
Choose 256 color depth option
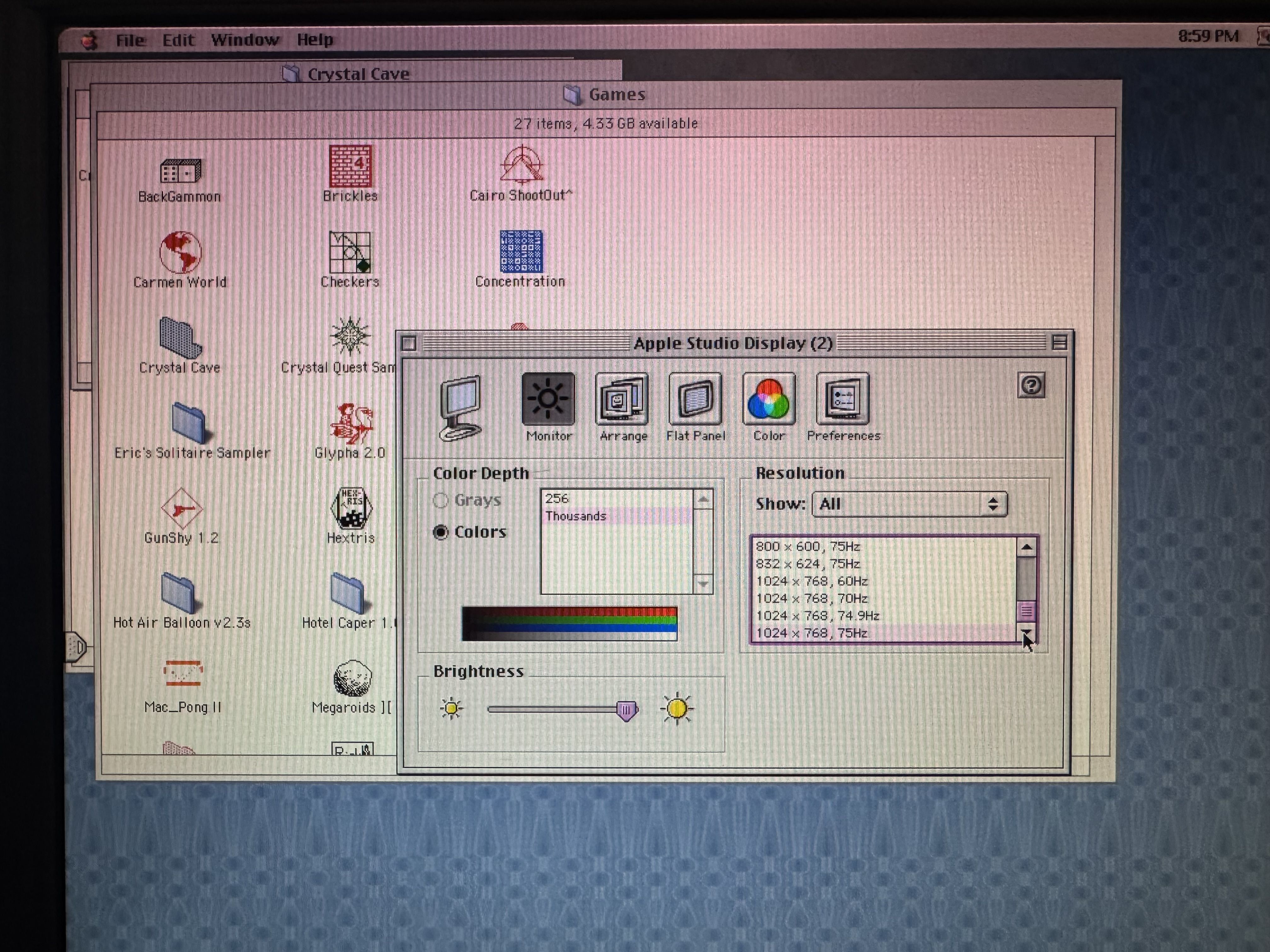pos(557,498)
